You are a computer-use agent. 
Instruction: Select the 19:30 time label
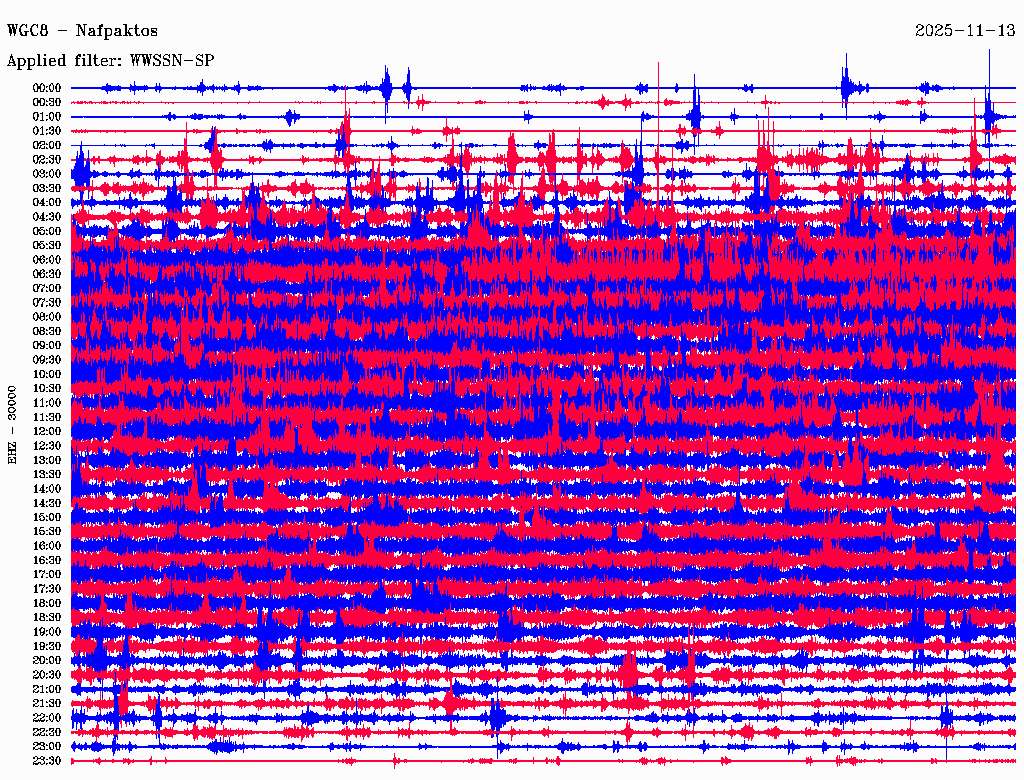(47, 647)
